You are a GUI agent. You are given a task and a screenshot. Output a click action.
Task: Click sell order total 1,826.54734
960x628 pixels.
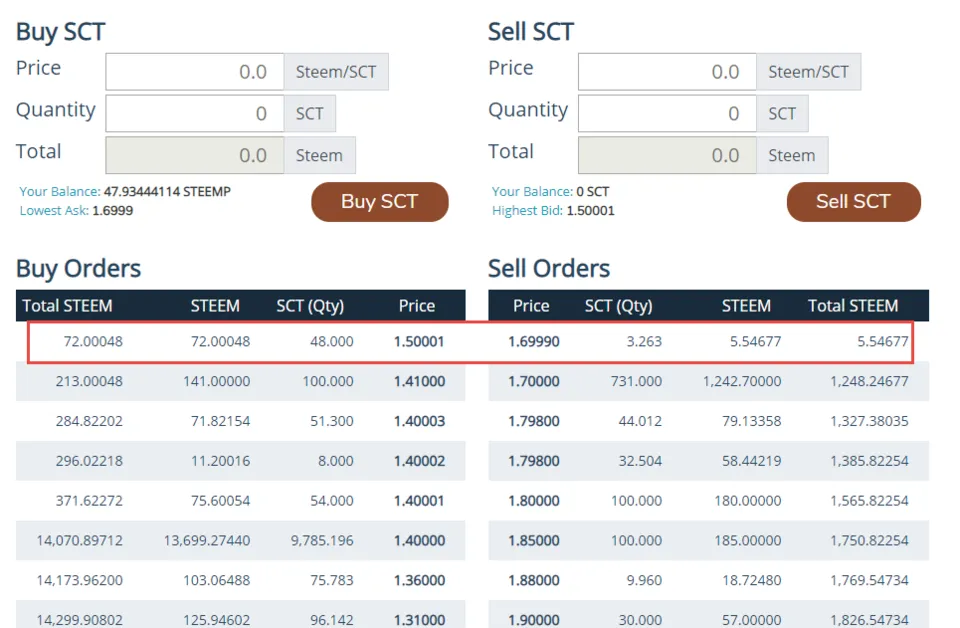pyautogui.click(x=869, y=619)
